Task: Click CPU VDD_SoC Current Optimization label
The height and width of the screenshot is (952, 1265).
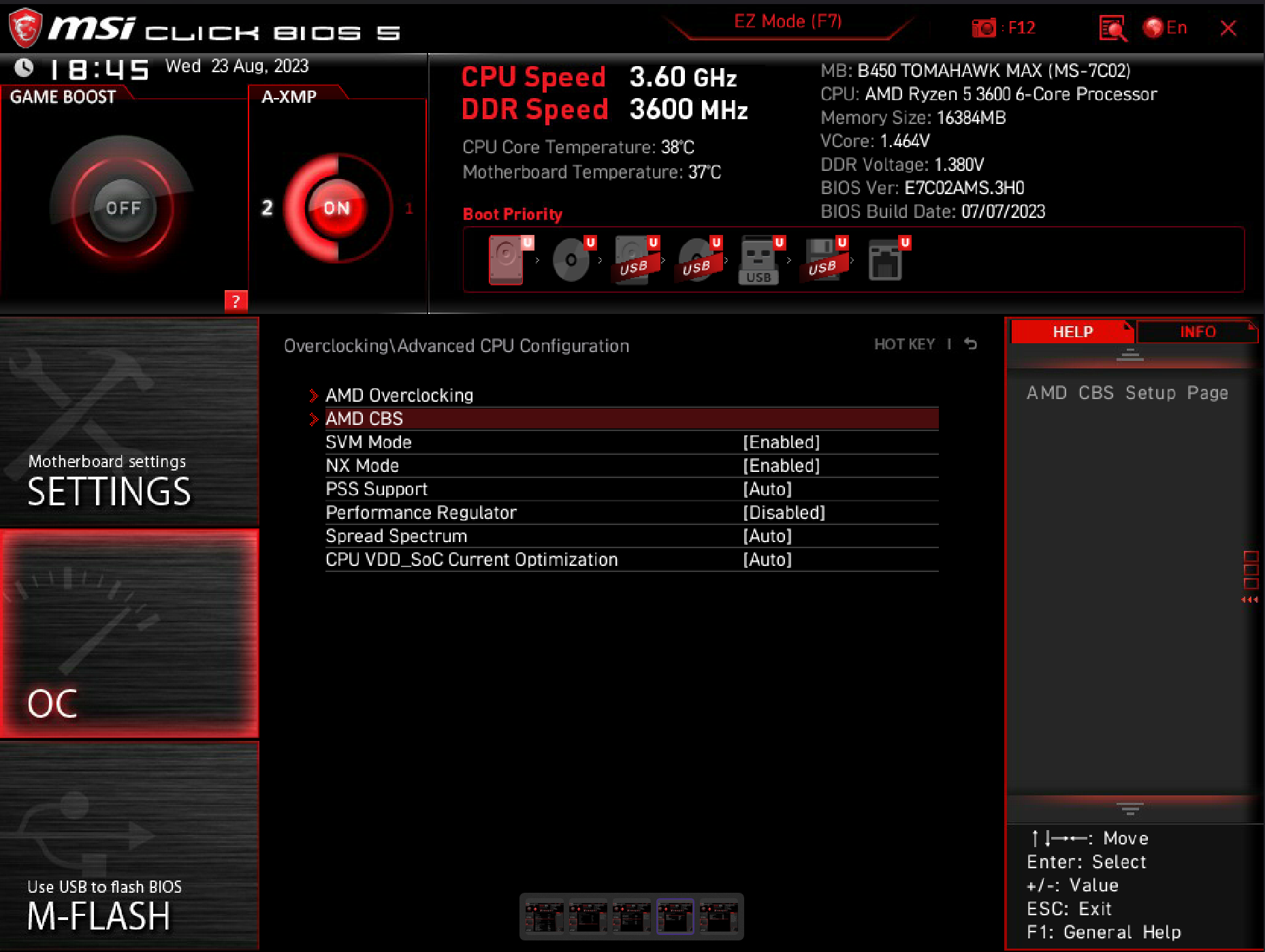Action: click(472, 559)
